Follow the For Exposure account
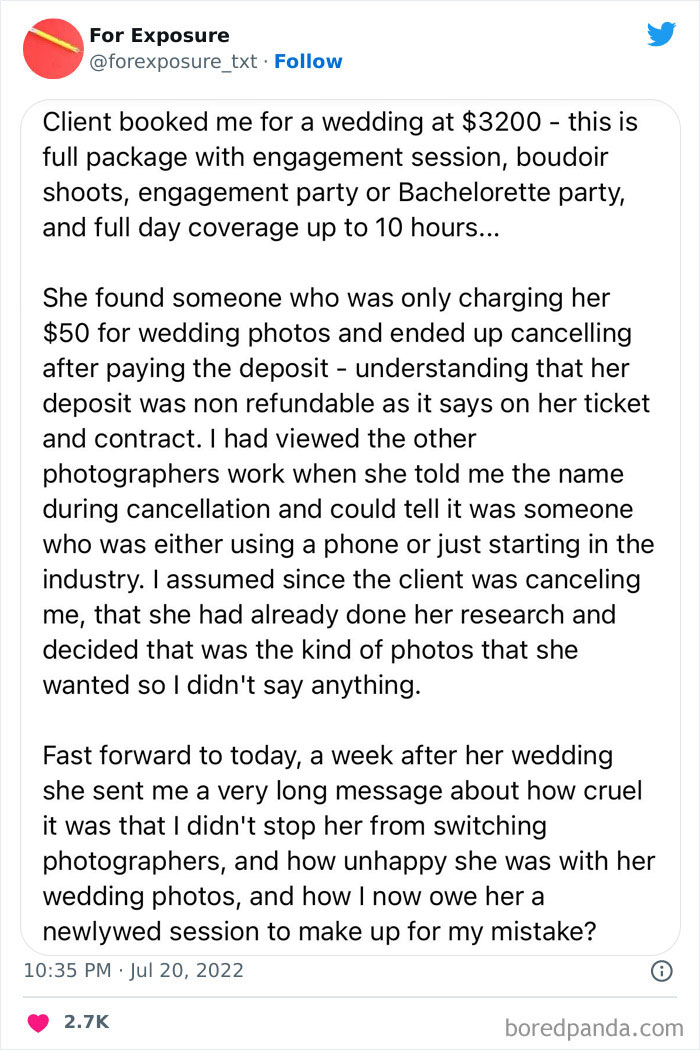 (308, 62)
